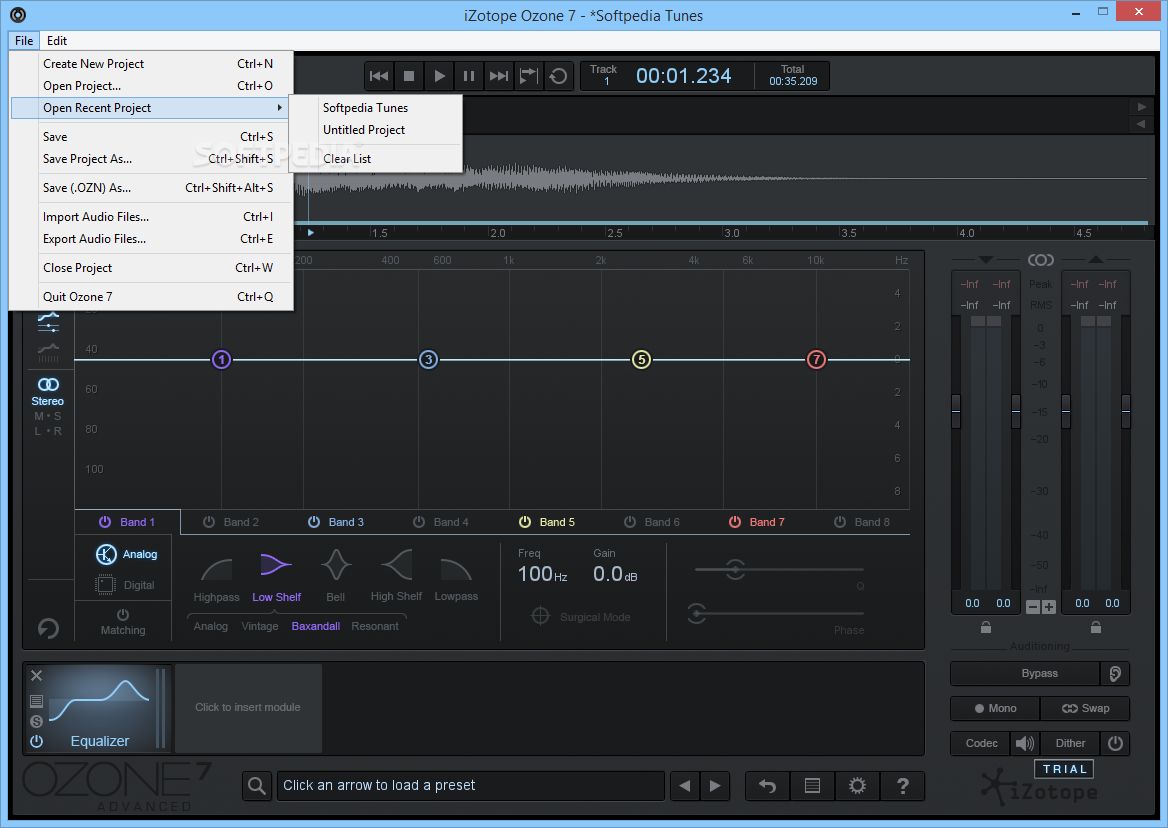Toggle the Equalizer module power button
Viewport: 1168px width, 828px height.
pyautogui.click(x=36, y=742)
